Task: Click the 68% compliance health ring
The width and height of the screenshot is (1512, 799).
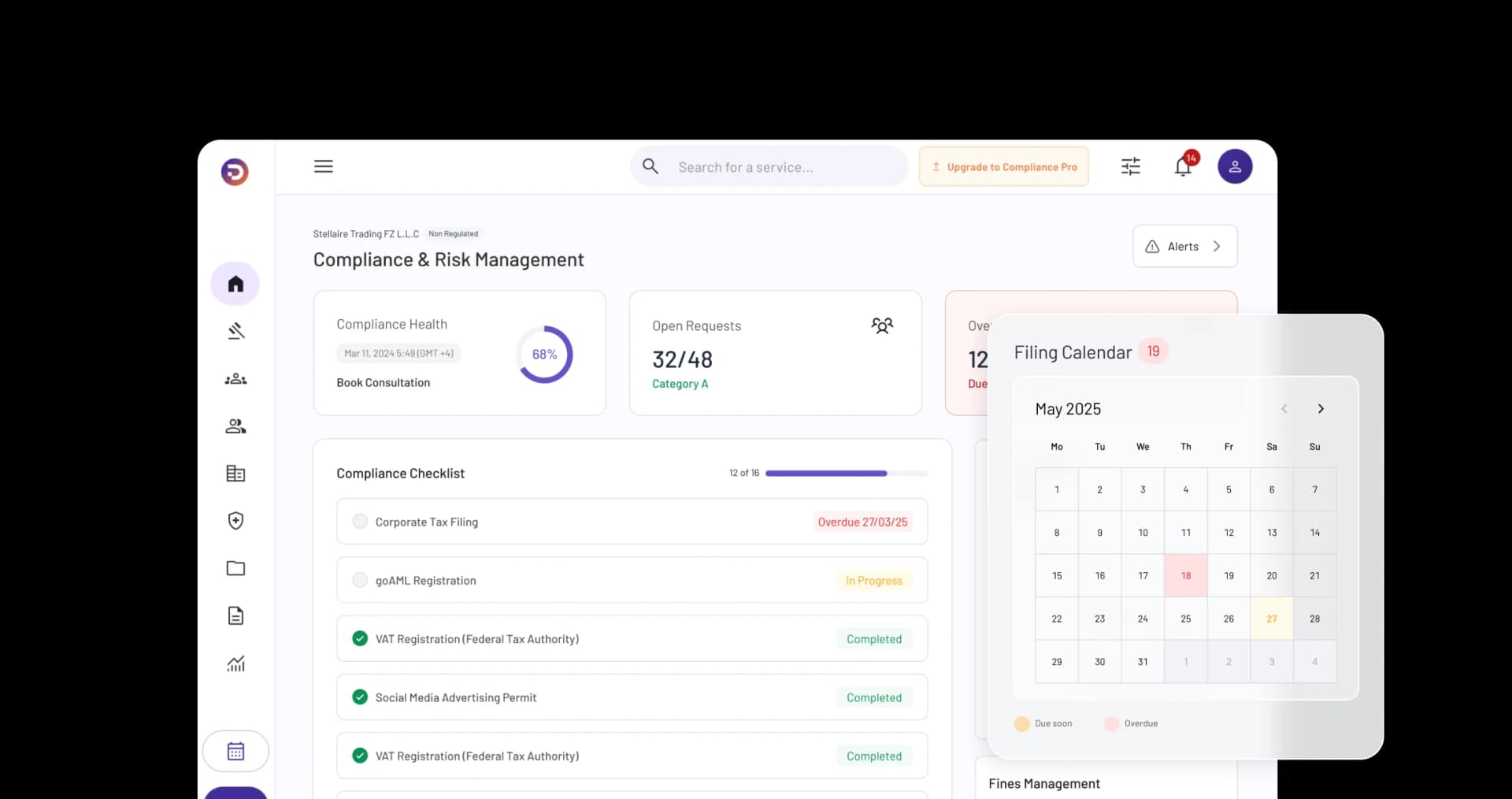Action: pyautogui.click(x=544, y=355)
